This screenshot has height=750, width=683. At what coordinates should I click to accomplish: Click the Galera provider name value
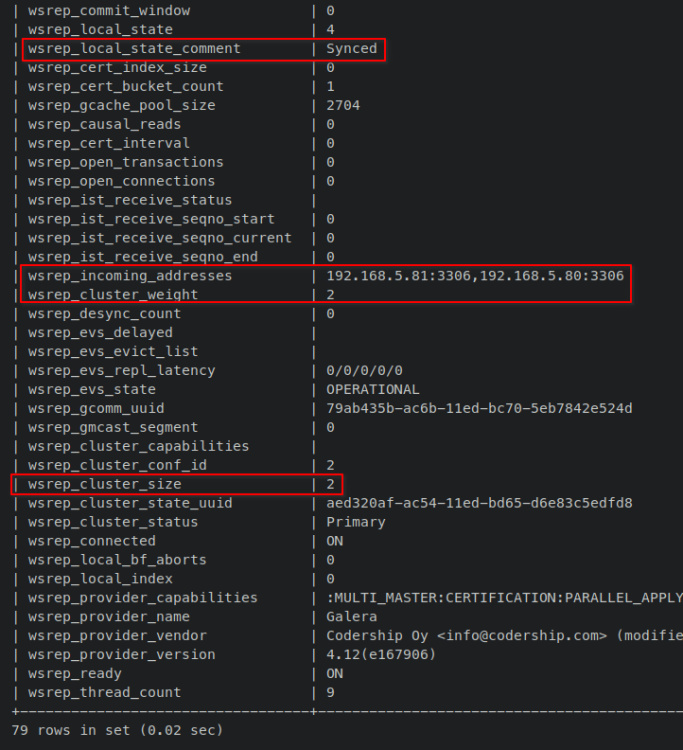click(x=351, y=617)
